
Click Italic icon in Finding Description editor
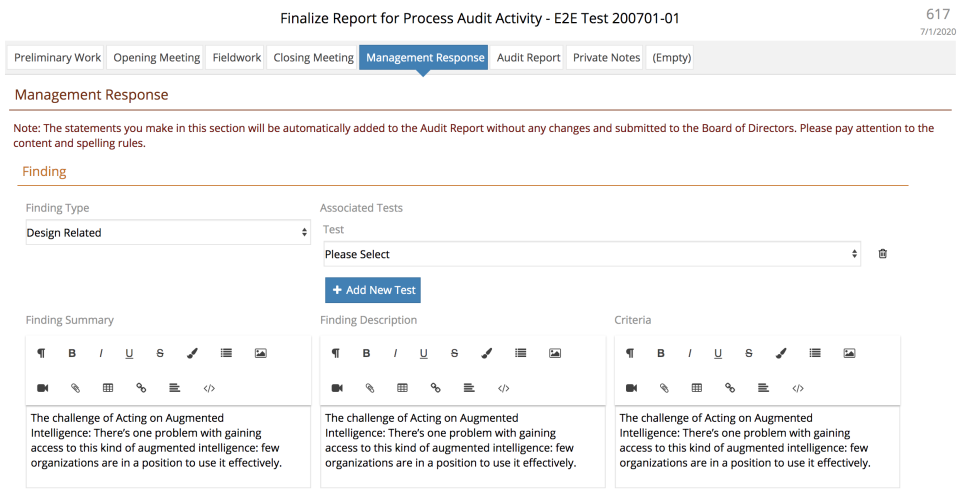point(395,353)
